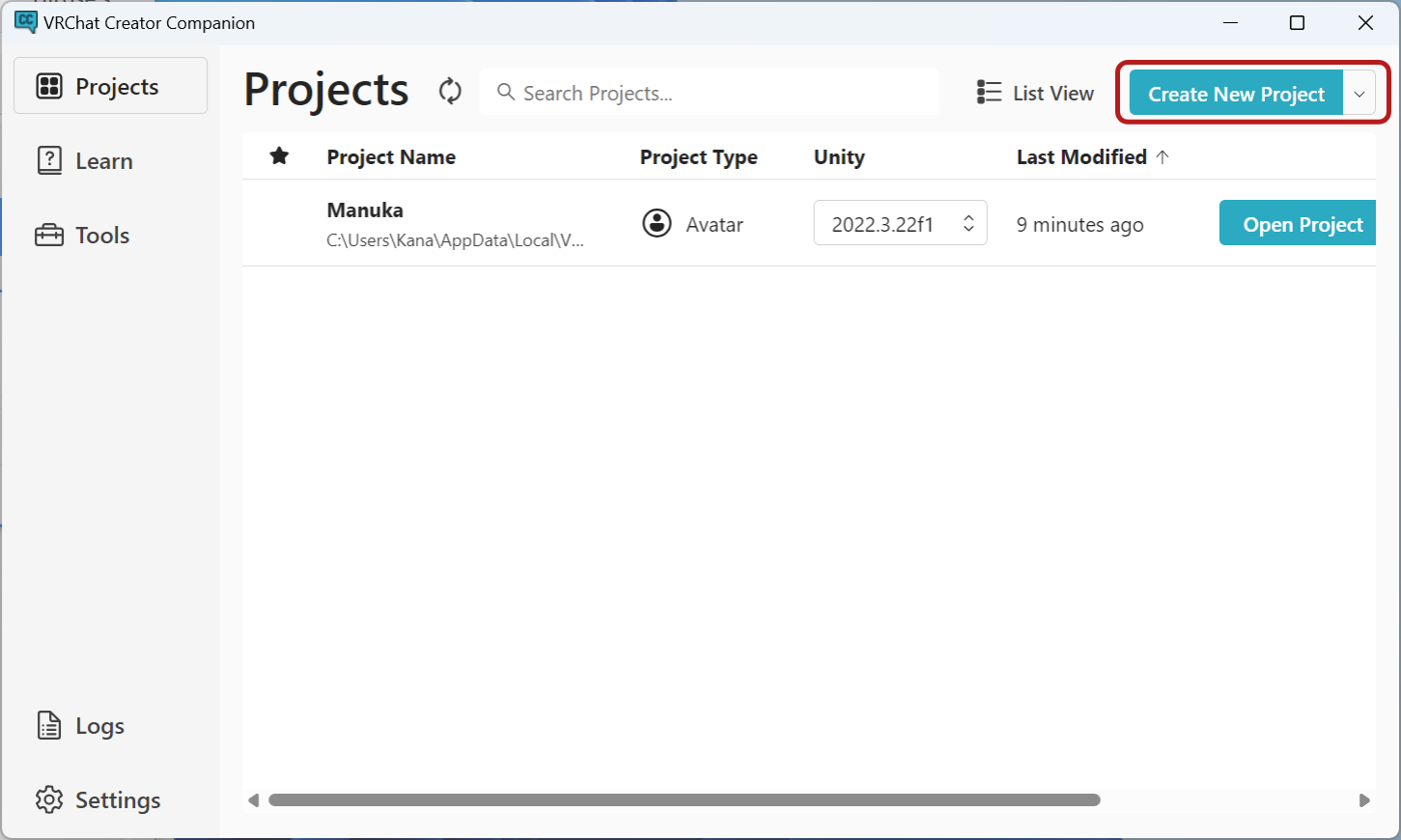
Task: Click the refresh projects icon
Action: pos(450,92)
